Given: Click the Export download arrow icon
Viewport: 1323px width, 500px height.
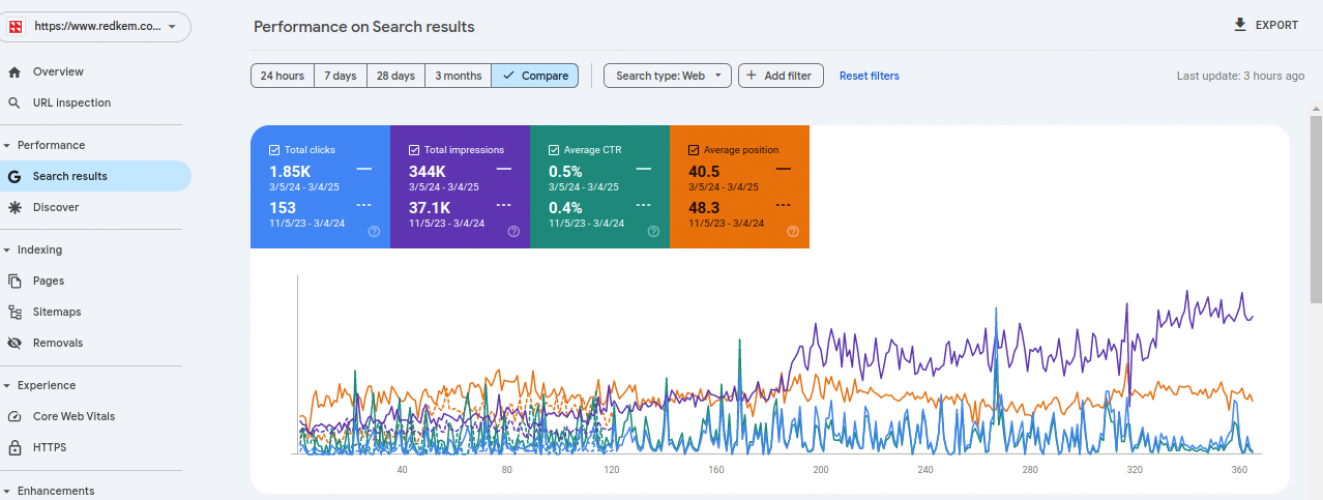Looking at the screenshot, I should [1240, 25].
